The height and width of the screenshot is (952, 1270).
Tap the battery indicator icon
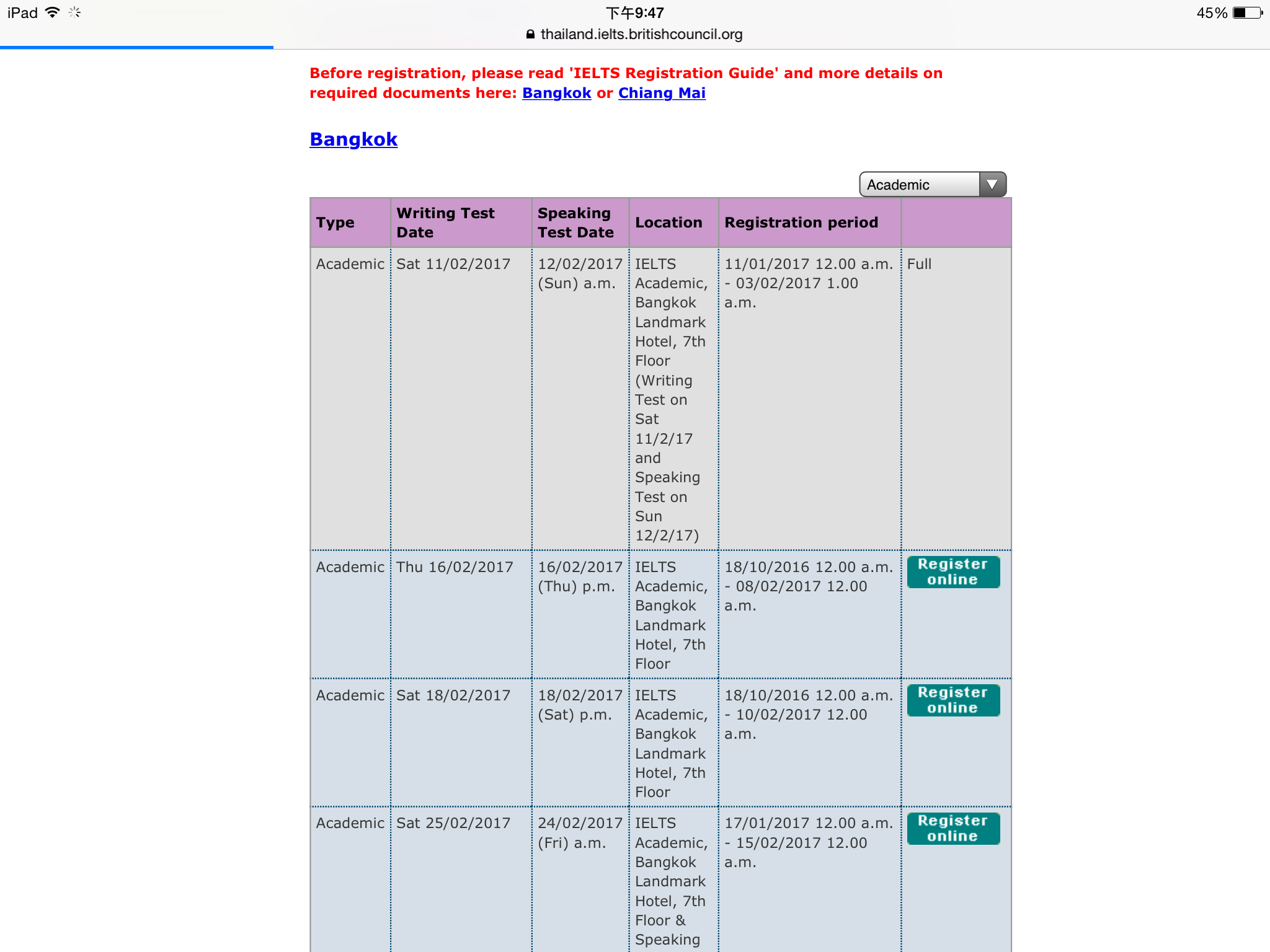click(x=1248, y=12)
